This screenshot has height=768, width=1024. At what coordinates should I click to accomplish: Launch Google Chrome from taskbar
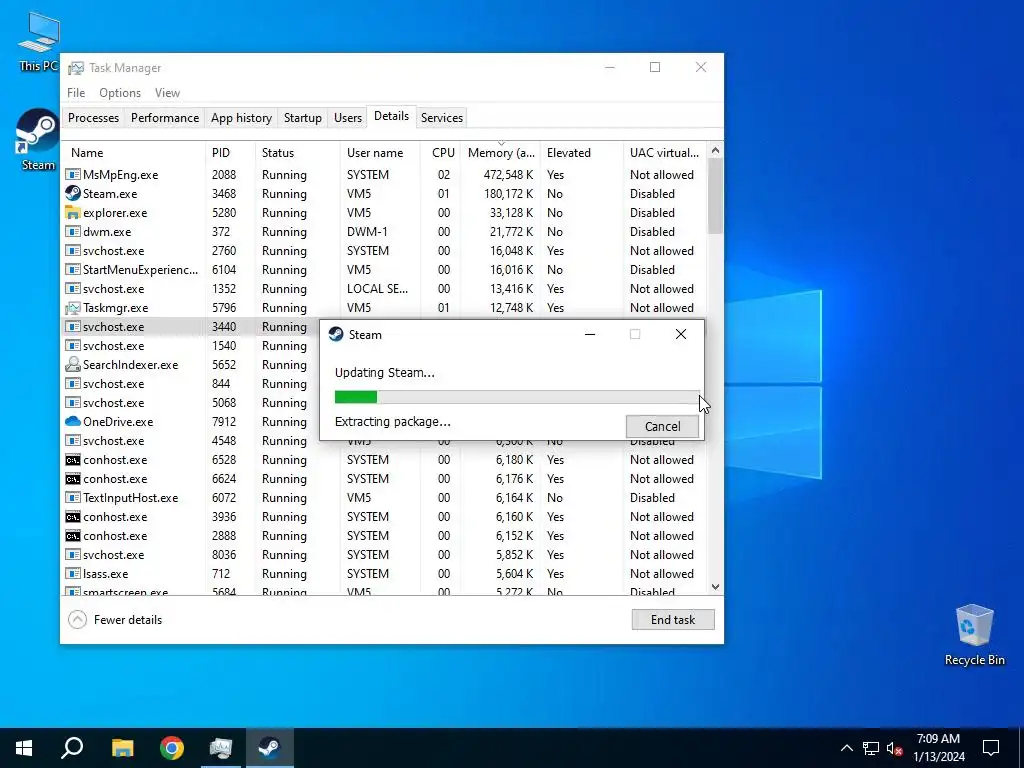[x=172, y=748]
